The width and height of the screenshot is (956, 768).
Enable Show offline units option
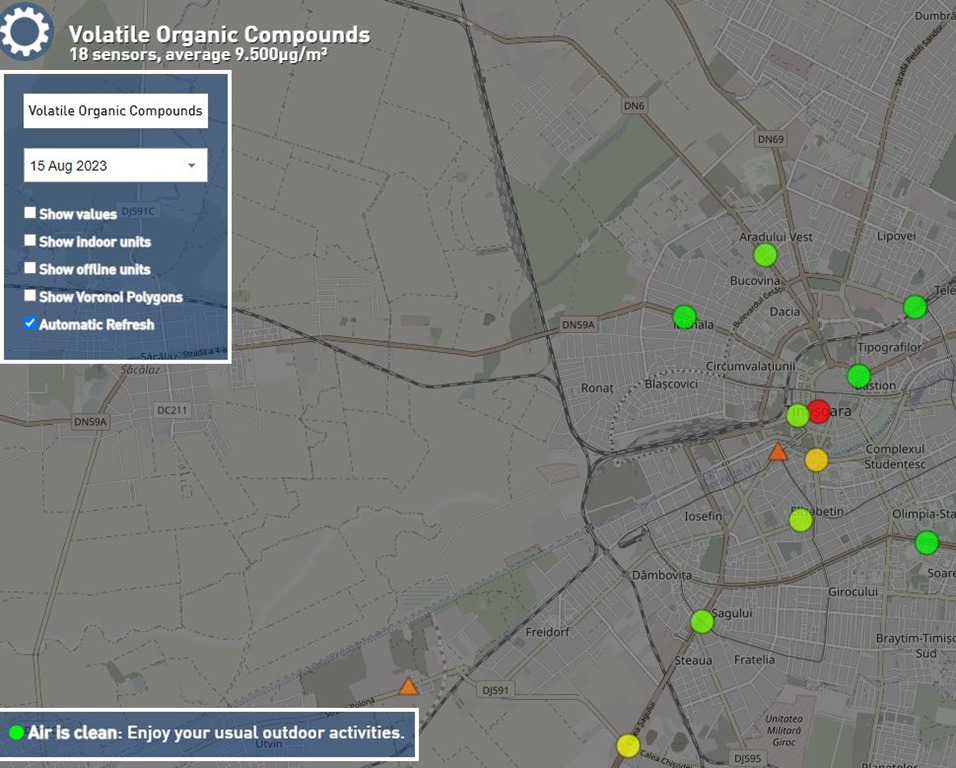tap(31, 268)
